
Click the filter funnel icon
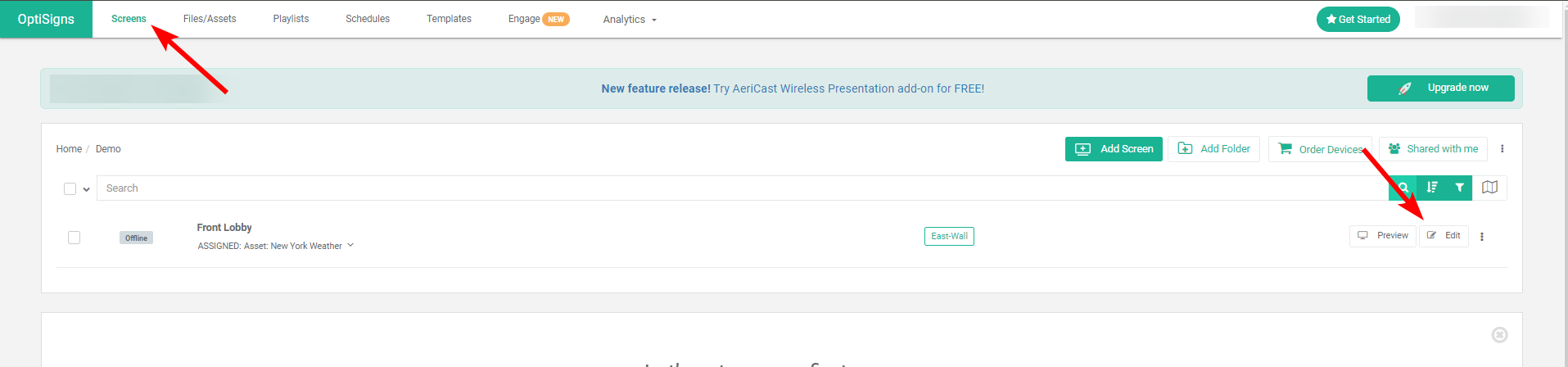coord(1459,188)
